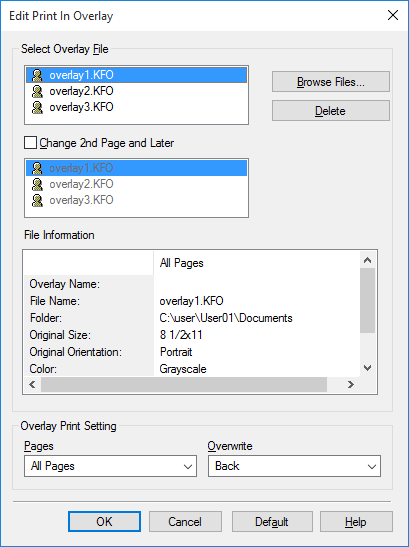Click overlay1.KFO icon in second page list
This screenshot has width=409, height=547.
point(37,168)
